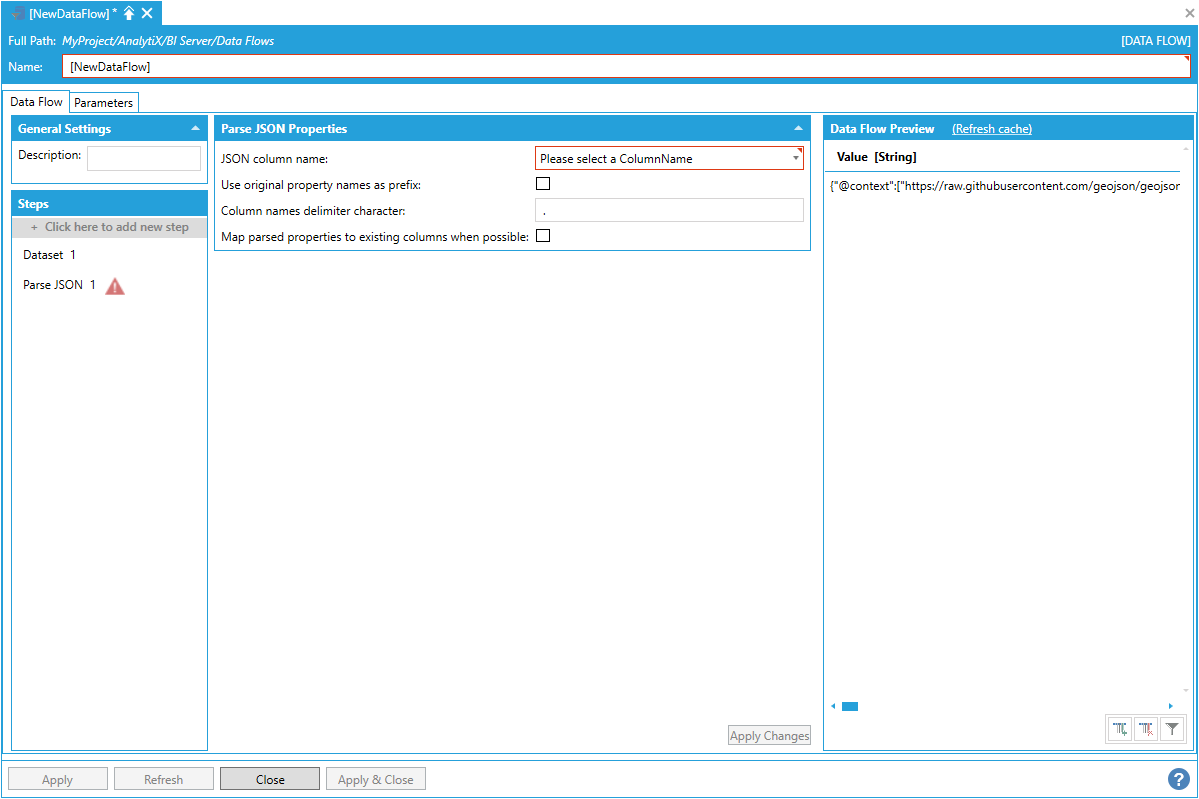Screen dimensions: 1199x799
Task: Click the Refresh cache link
Action: 991,129
